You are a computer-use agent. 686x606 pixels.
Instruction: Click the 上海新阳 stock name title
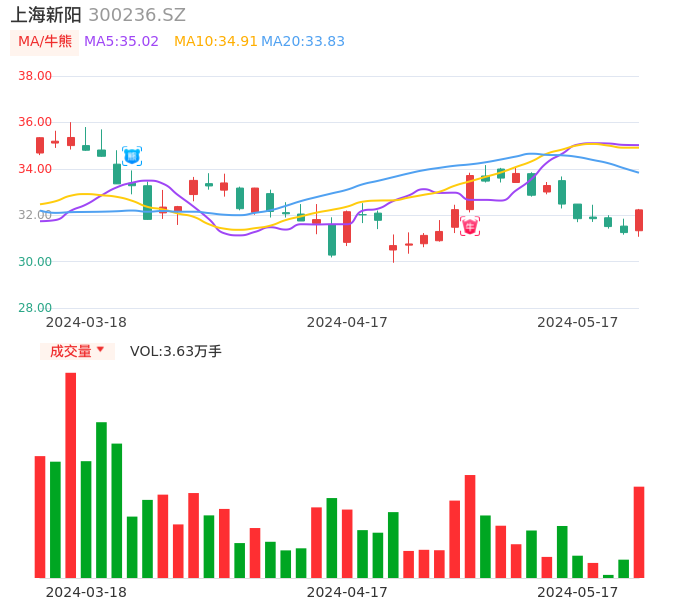[x=45, y=15]
